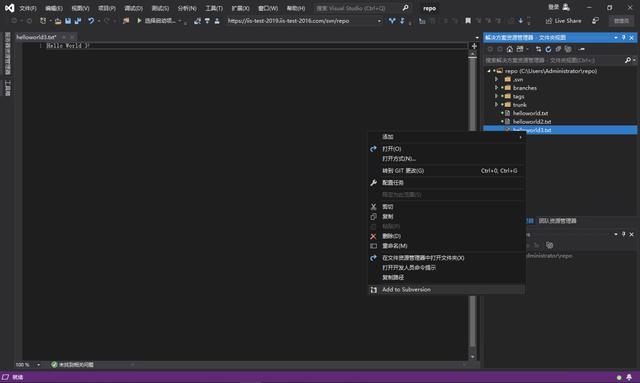Click the Open File folder toolbar icon
The width and height of the screenshot is (640, 383).
58,21
